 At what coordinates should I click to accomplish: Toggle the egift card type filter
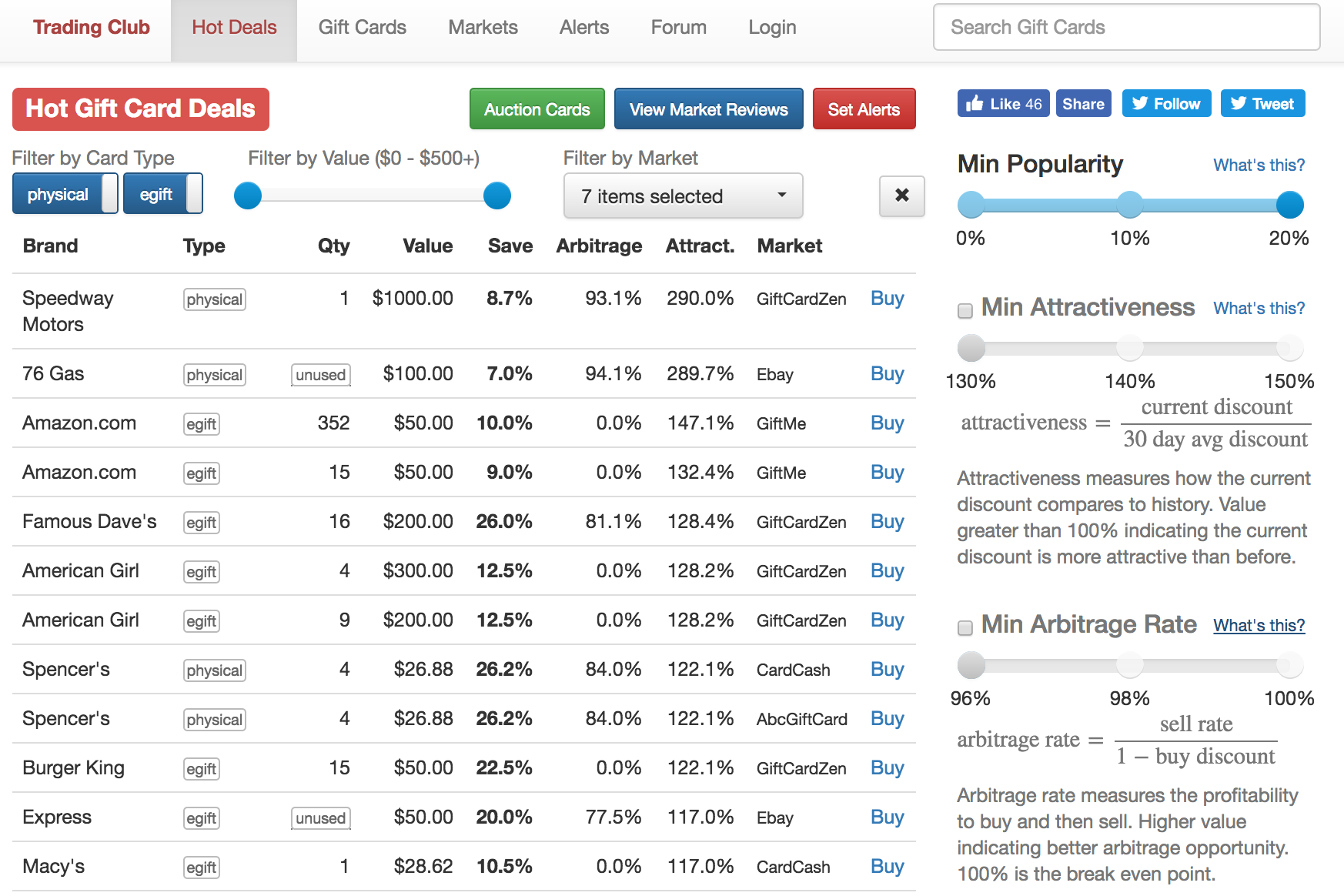162,194
